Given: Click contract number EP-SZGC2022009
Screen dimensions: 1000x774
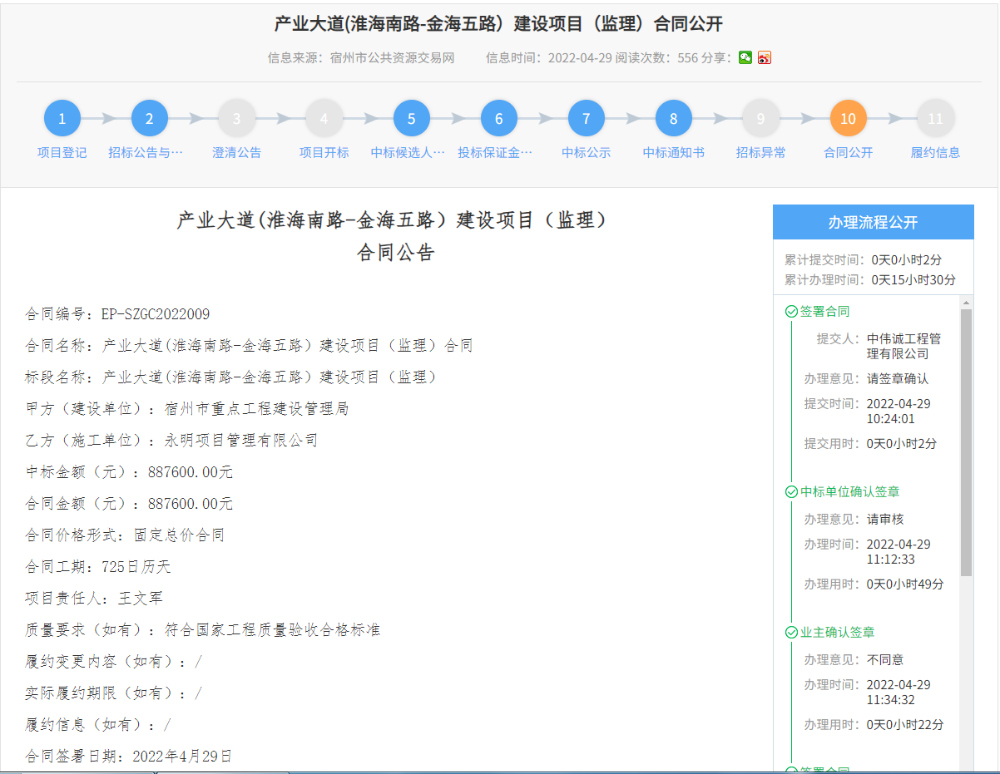Looking at the screenshot, I should pyautogui.click(x=156, y=314).
